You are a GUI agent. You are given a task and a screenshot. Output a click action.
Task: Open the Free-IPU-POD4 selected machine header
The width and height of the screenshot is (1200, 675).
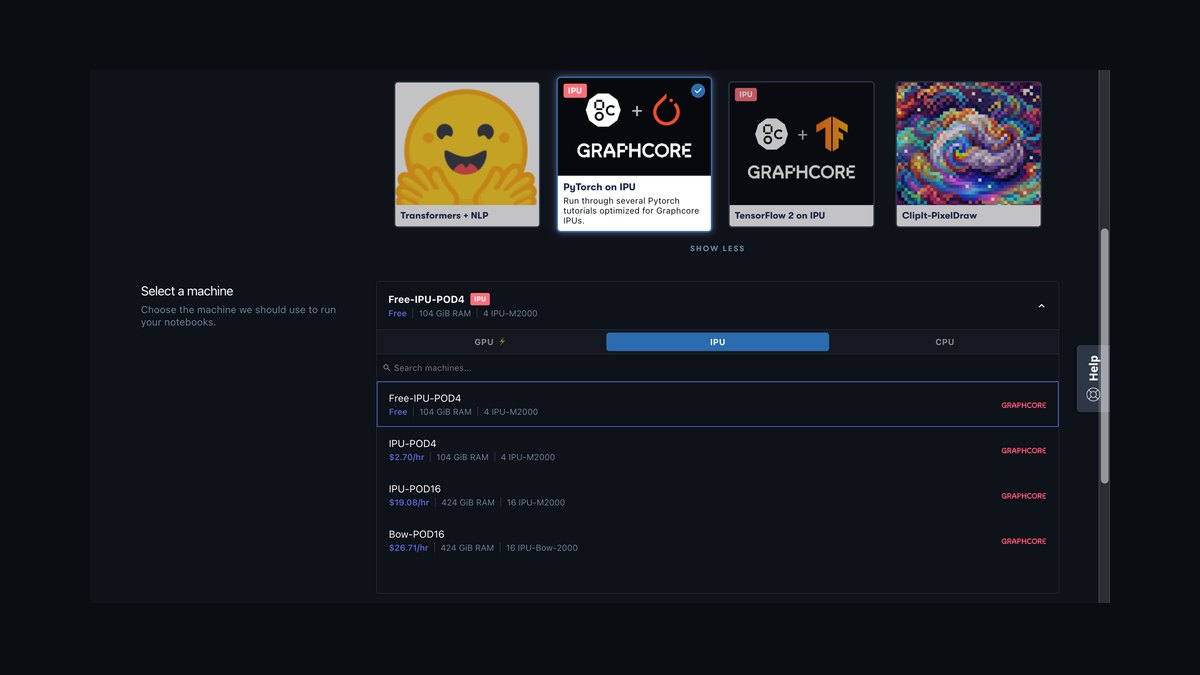[717, 306]
